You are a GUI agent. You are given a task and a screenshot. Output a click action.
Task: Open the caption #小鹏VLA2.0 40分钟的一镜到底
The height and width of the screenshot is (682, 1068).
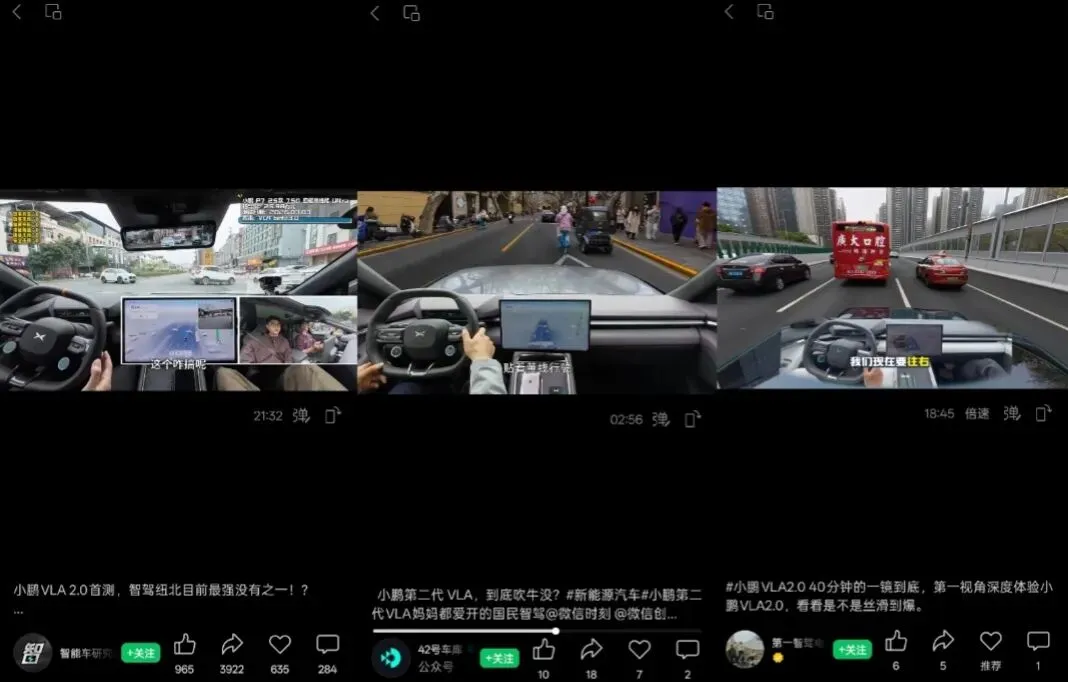tap(888, 595)
